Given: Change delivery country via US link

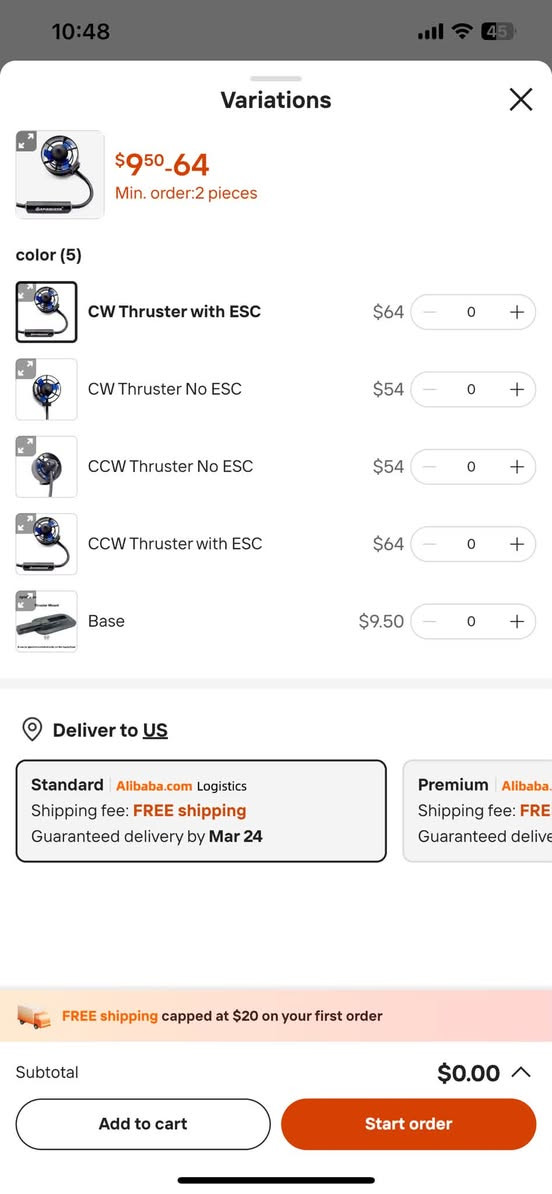Looking at the screenshot, I should 155,730.
